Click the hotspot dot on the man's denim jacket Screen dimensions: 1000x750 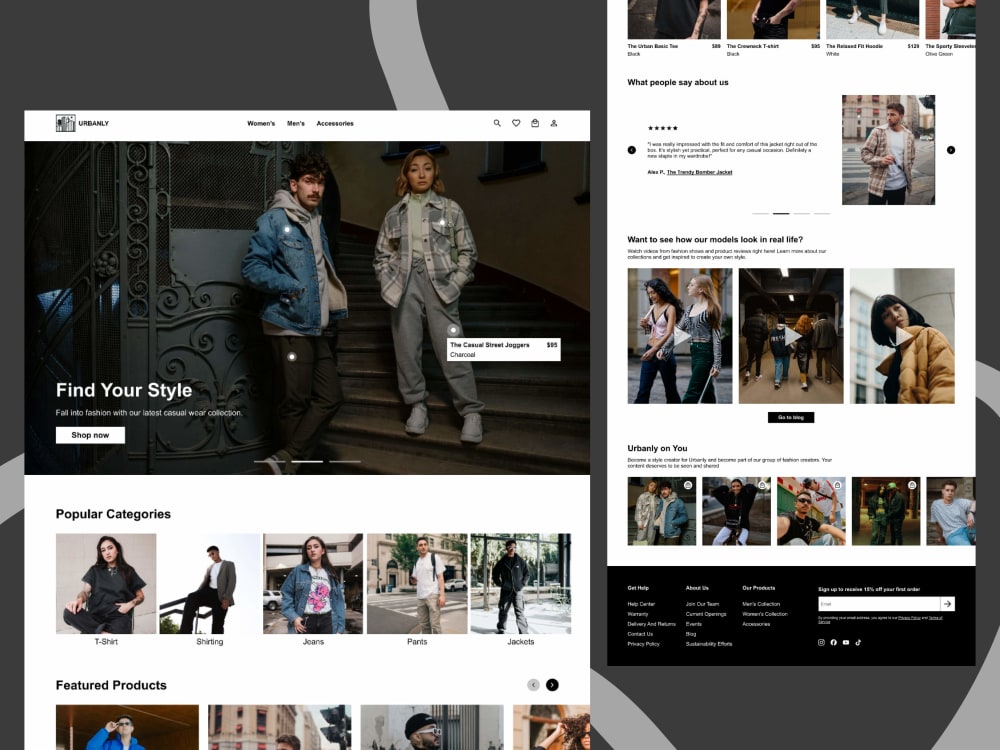287,229
